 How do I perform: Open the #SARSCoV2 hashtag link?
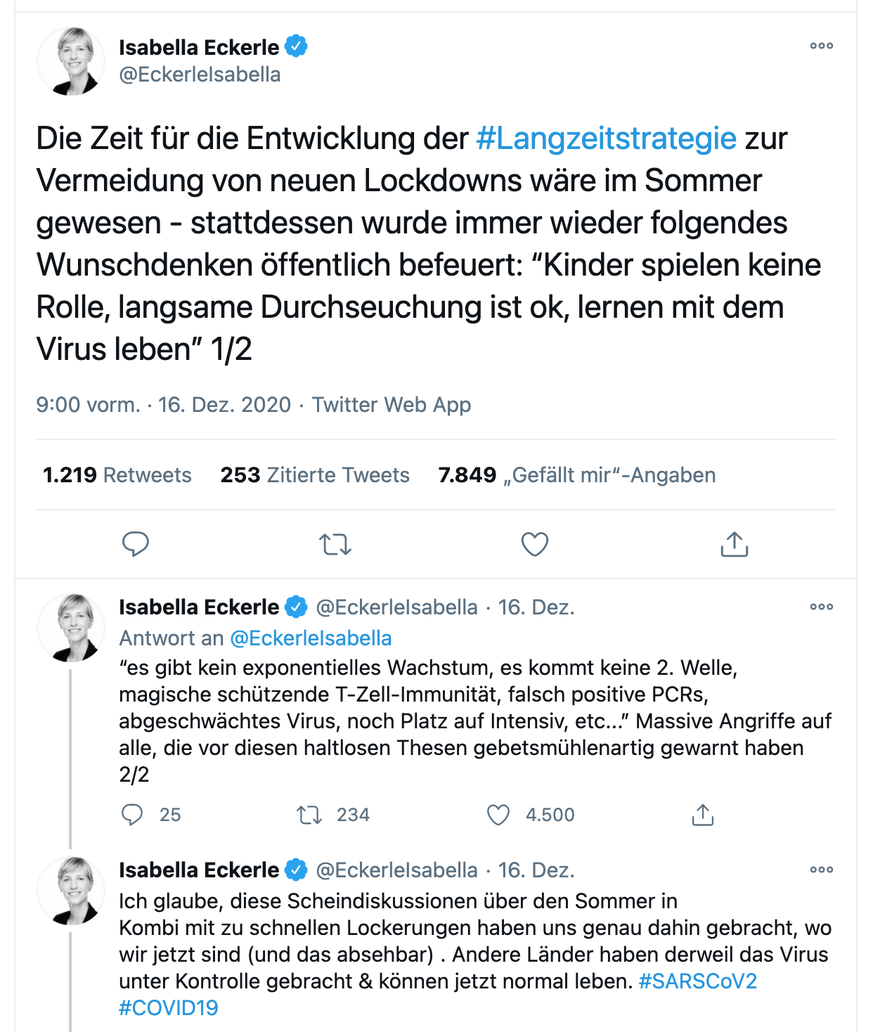698,981
